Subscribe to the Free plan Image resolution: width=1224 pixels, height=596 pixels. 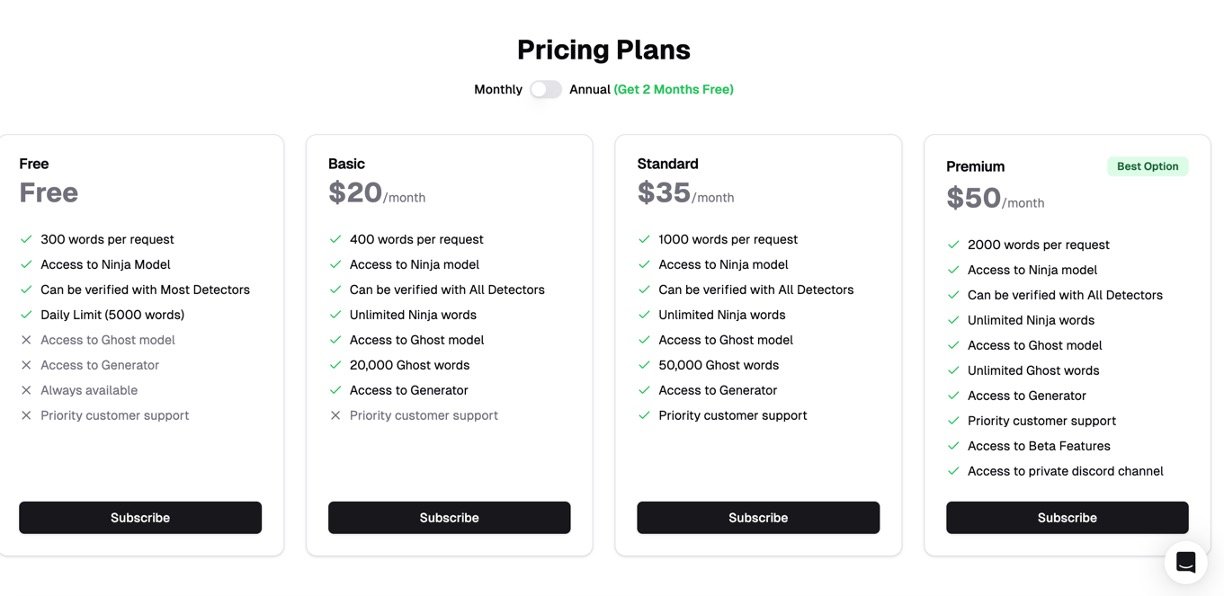click(140, 518)
